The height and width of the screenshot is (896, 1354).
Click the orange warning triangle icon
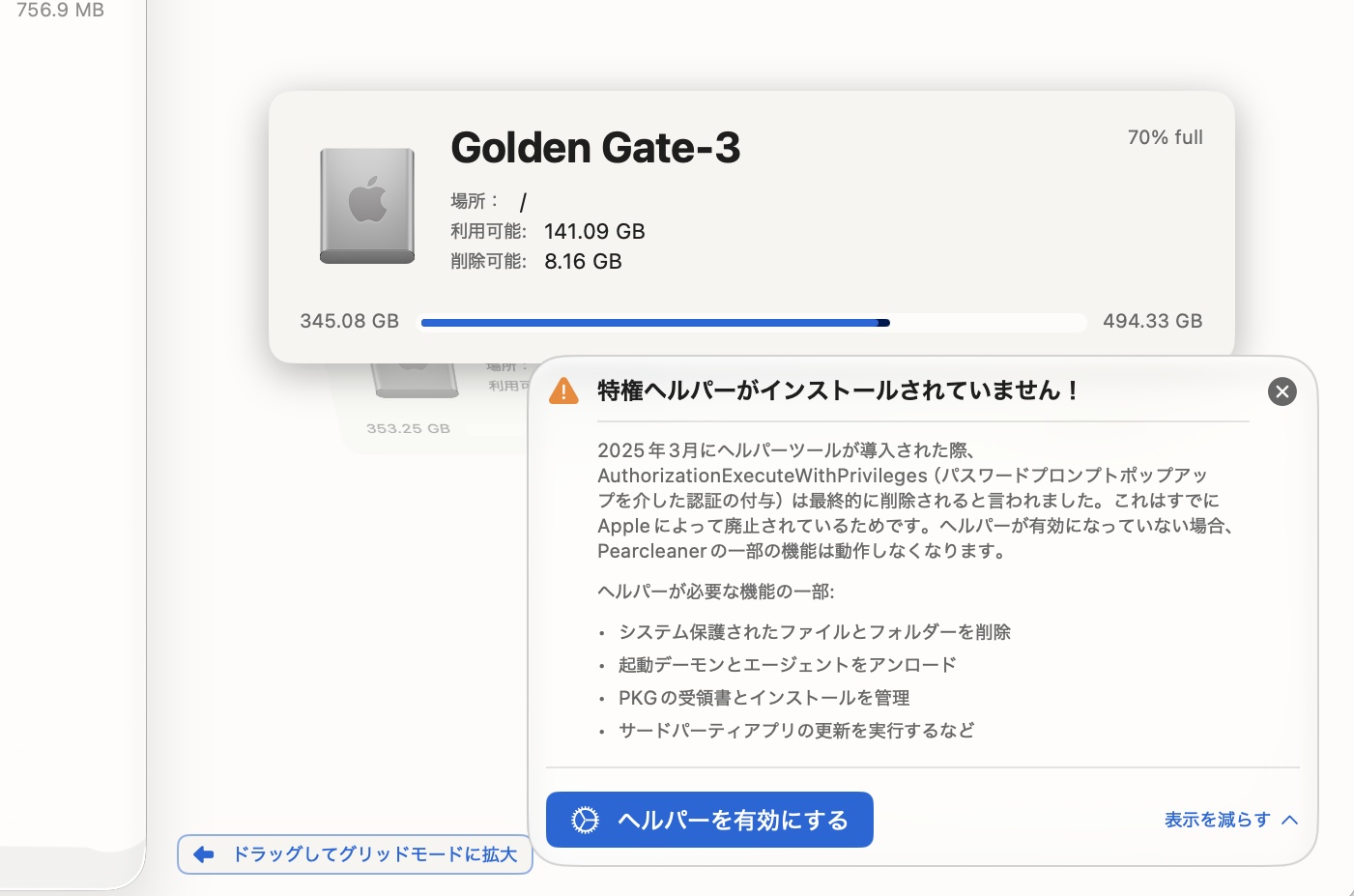563,391
